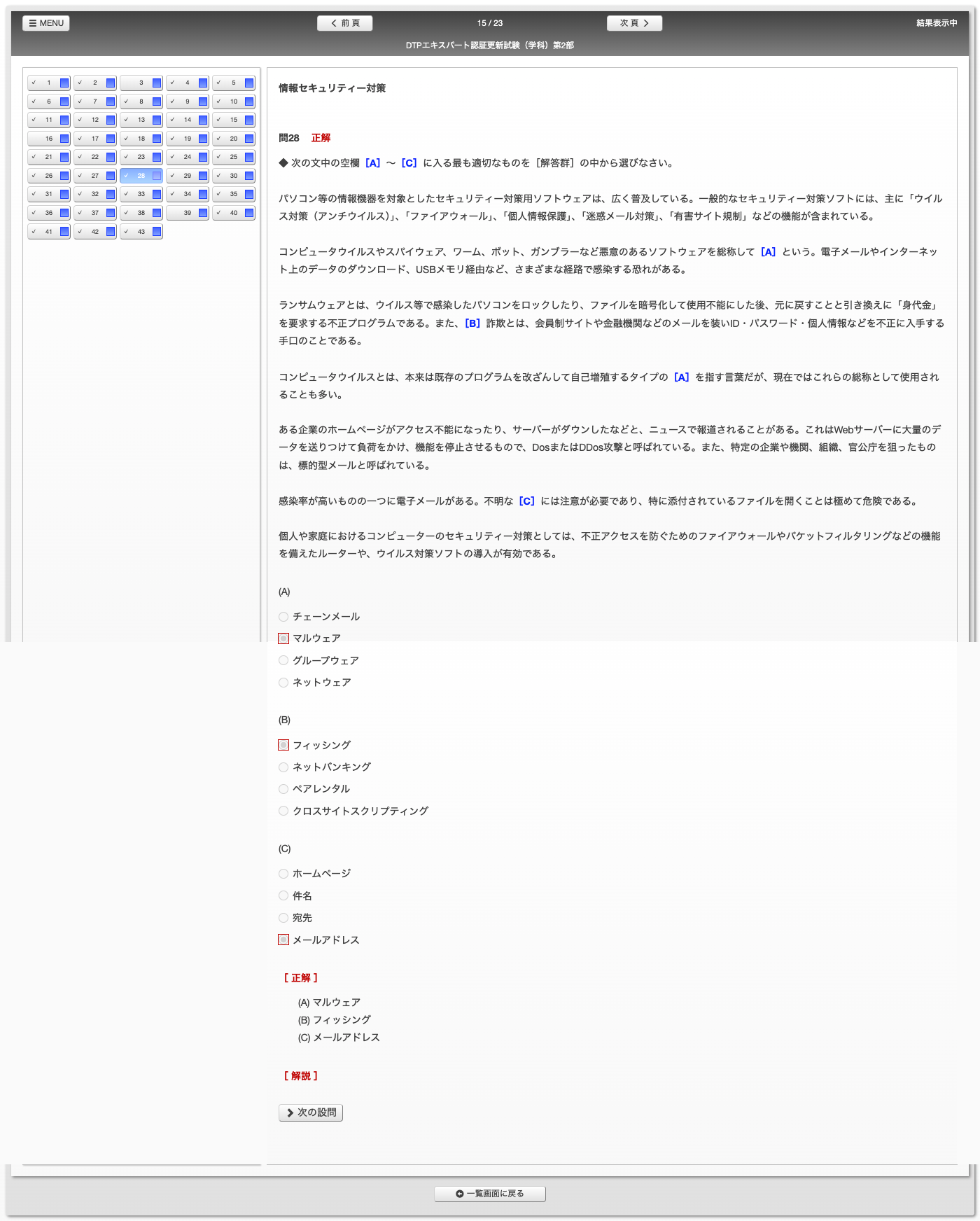
Task: Jump to question 29 in the grid
Action: [x=187, y=176]
